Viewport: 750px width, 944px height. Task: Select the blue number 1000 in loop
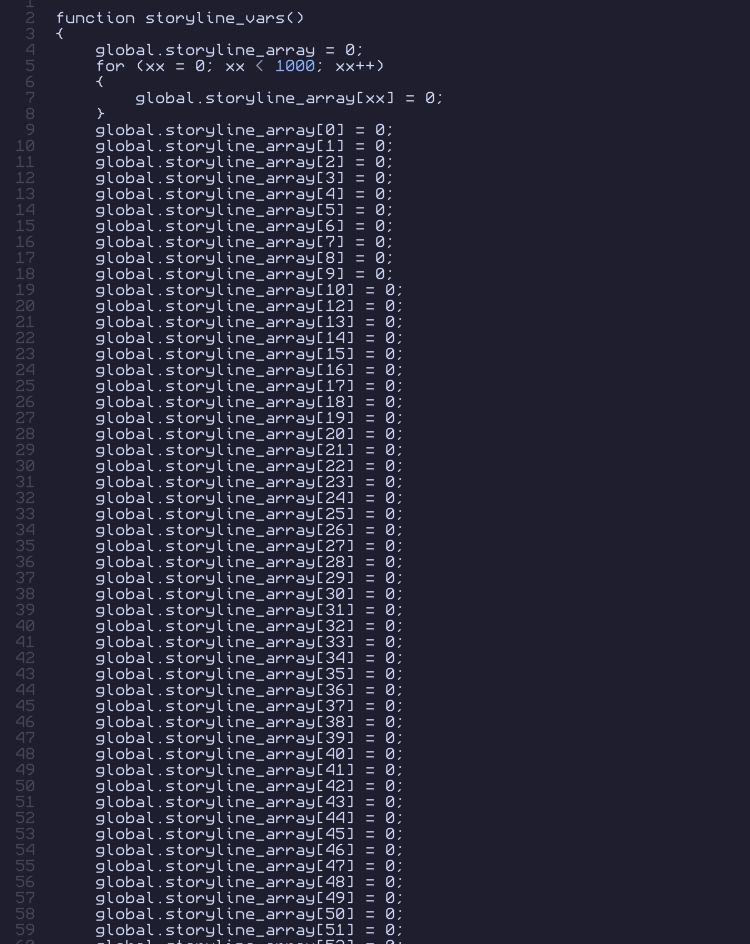tap(295, 66)
